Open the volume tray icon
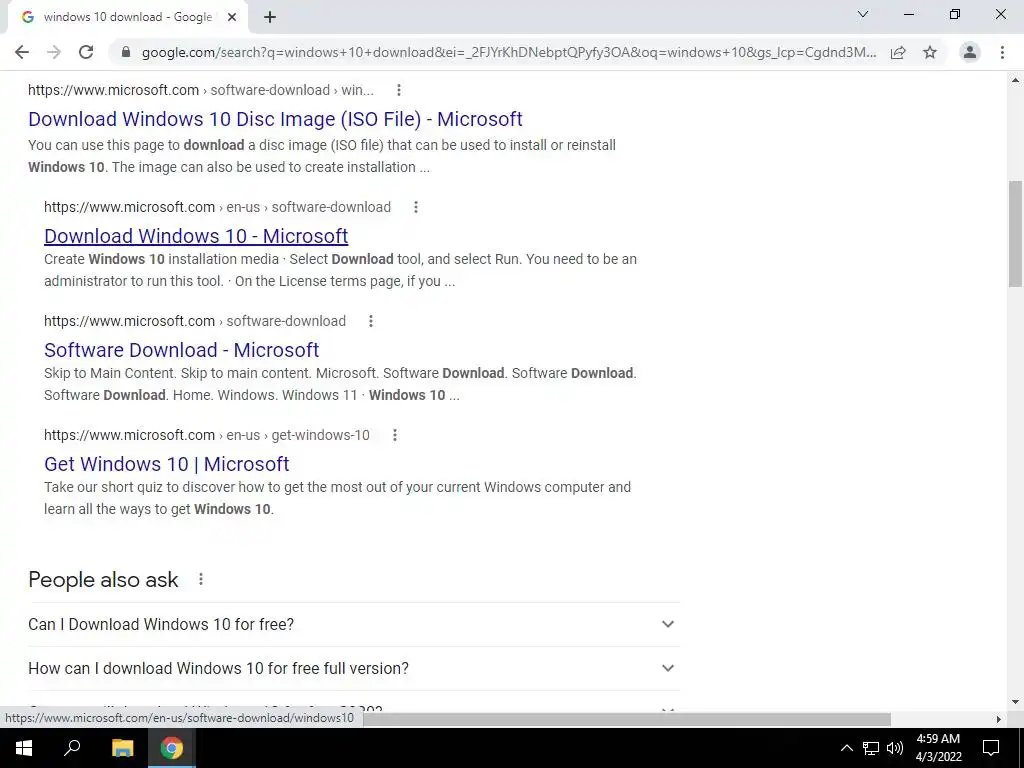 click(x=895, y=748)
